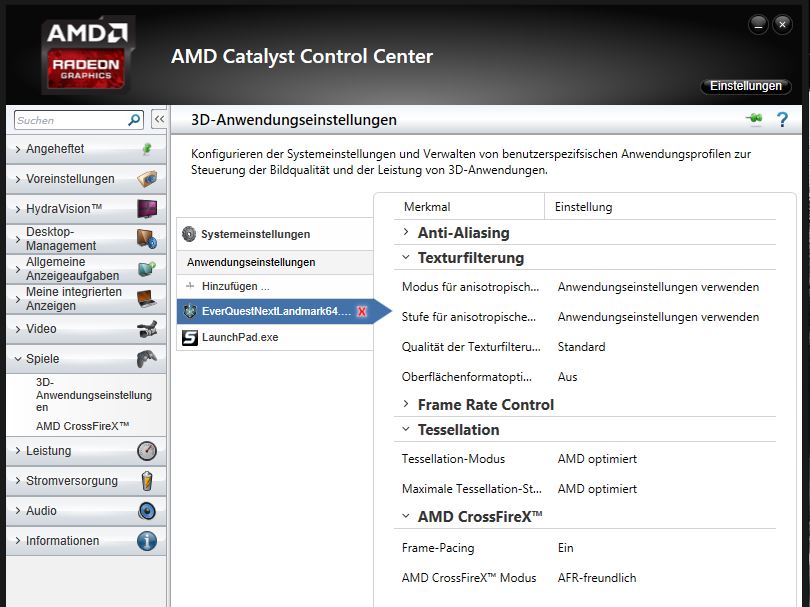Collapse the Tessellation section
The width and height of the screenshot is (810, 607).
(x=406, y=429)
